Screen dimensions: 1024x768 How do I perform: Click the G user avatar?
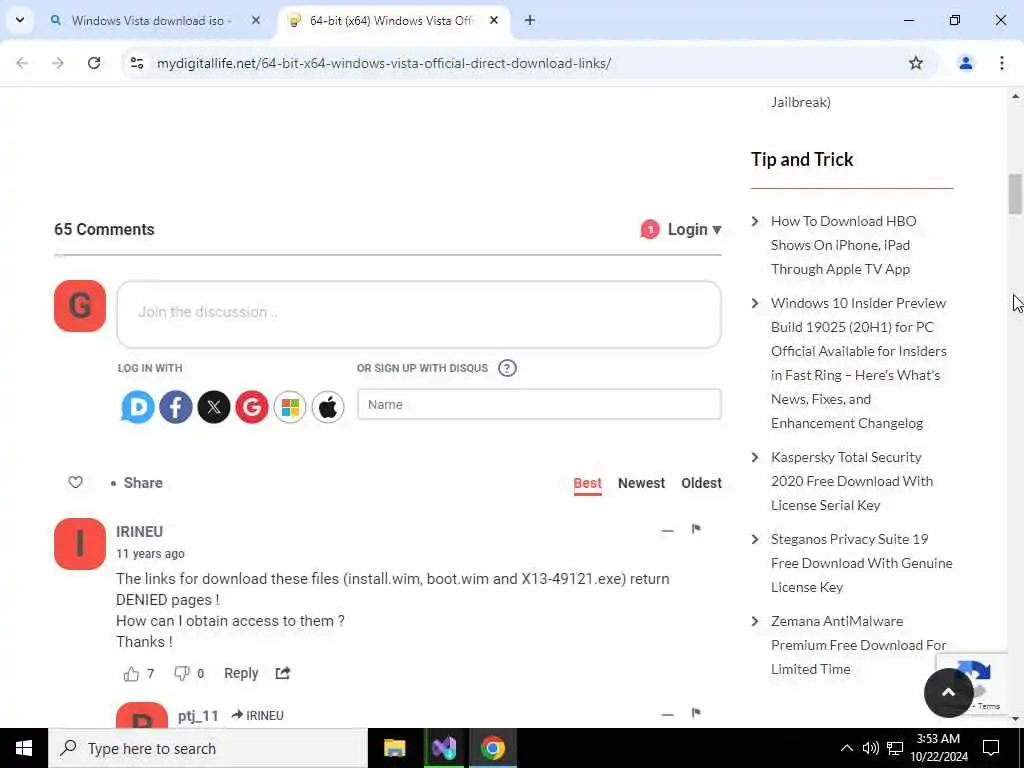tap(80, 306)
